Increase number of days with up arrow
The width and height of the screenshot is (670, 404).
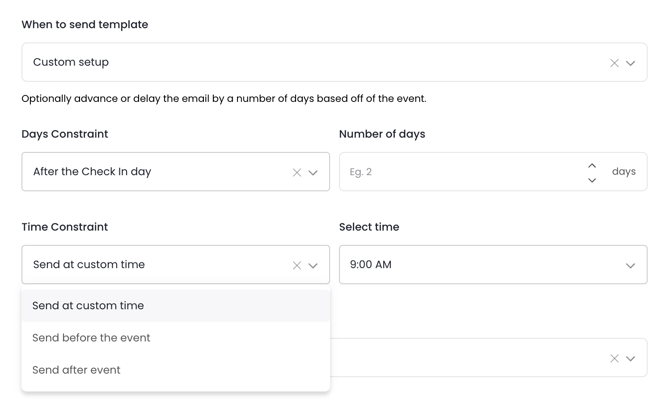pos(592,165)
